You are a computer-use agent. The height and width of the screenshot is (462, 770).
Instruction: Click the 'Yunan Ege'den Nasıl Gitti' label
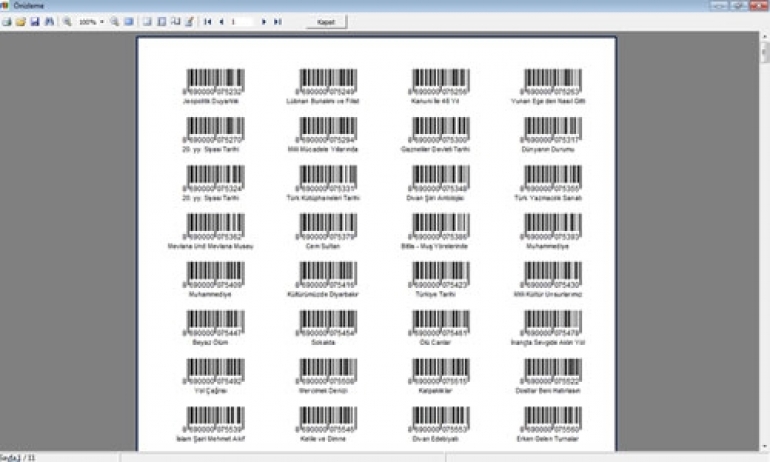click(x=548, y=101)
